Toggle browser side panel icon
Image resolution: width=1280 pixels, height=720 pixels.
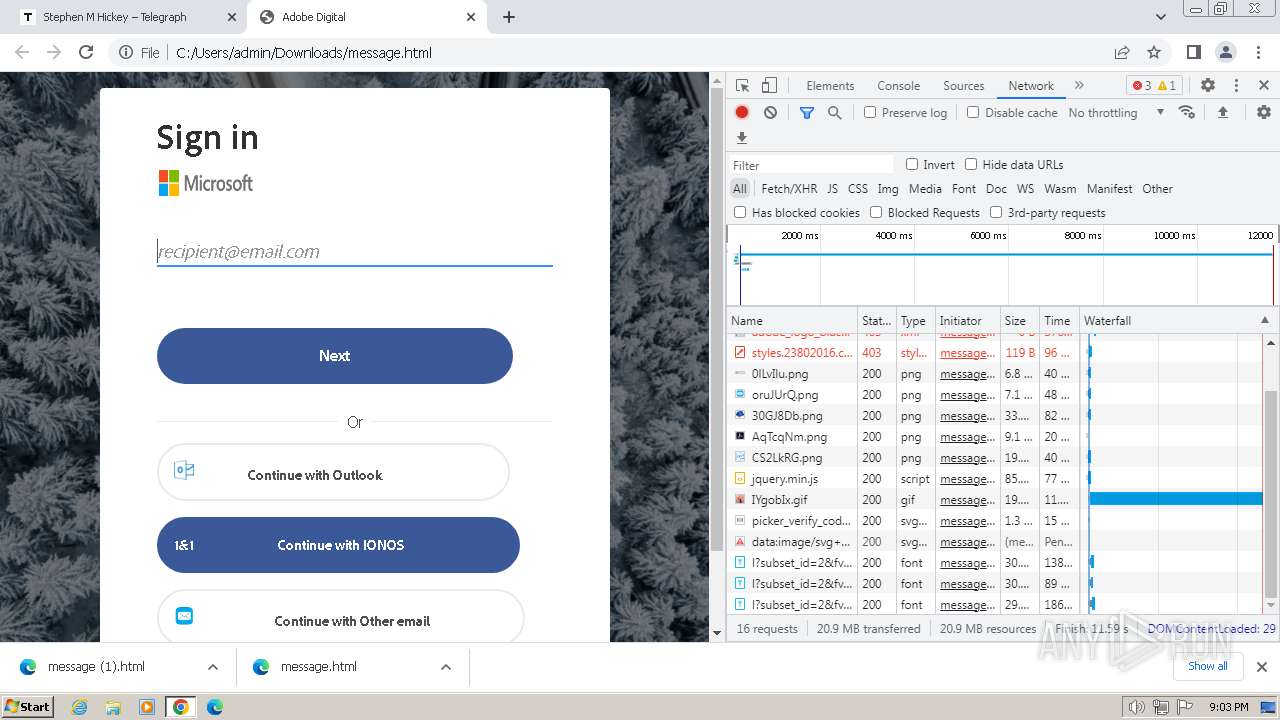(x=1194, y=52)
